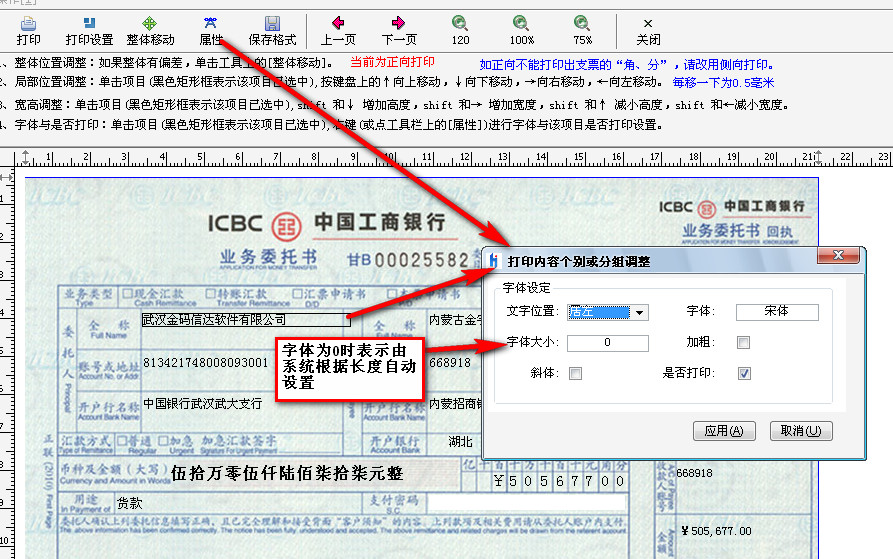Open the 文字位置 text position dropdown
Screen dimensions: 893x559
640,313
